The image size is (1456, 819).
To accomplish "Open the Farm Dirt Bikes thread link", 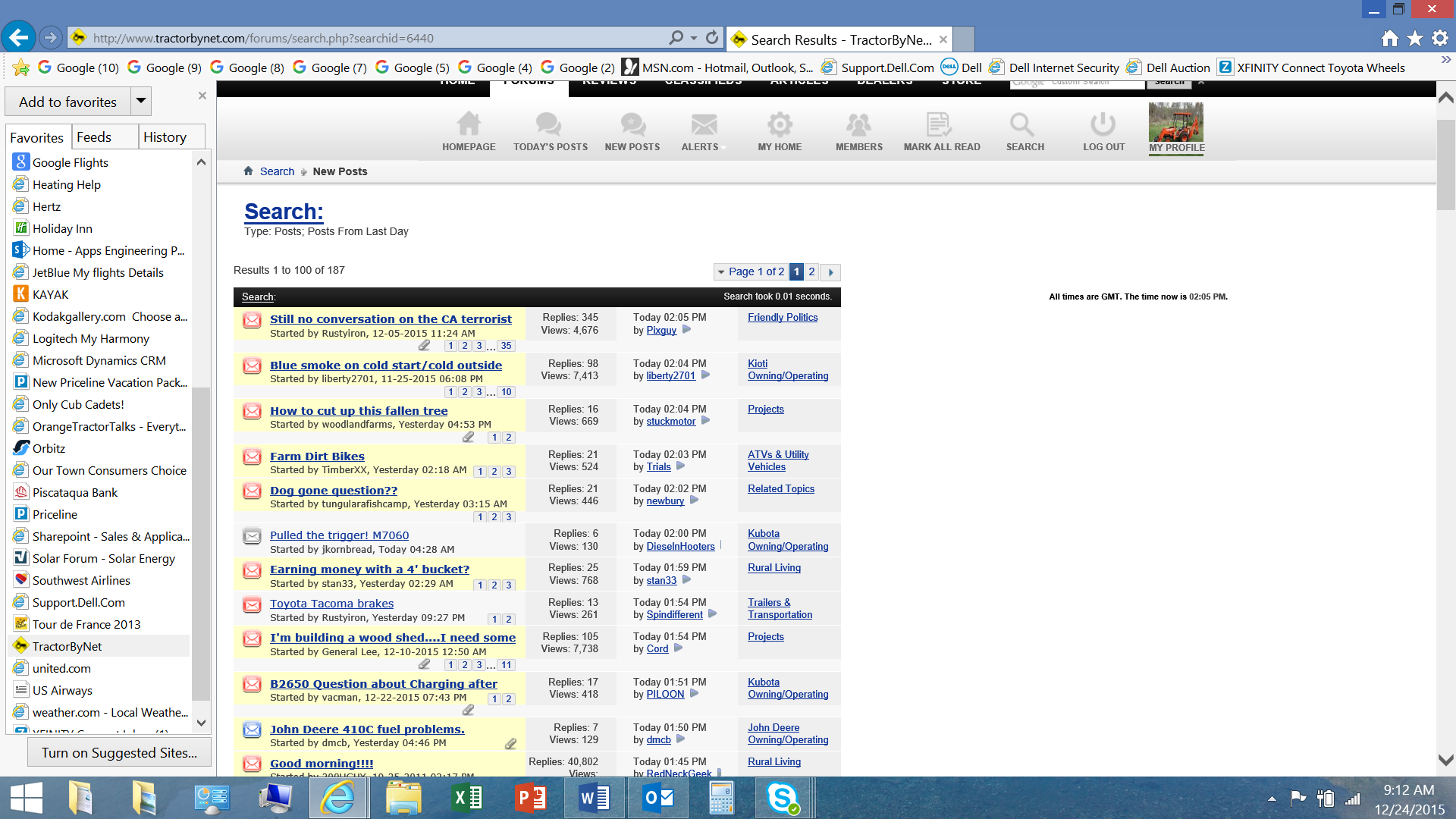I will pos(317,457).
